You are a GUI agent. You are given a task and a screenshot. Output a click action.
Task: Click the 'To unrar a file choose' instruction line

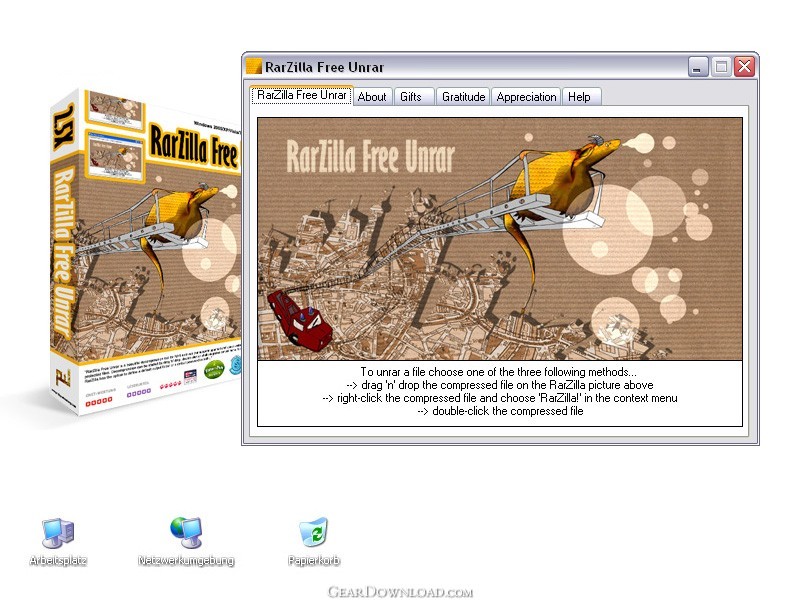pyautogui.click(x=498, y=372)
